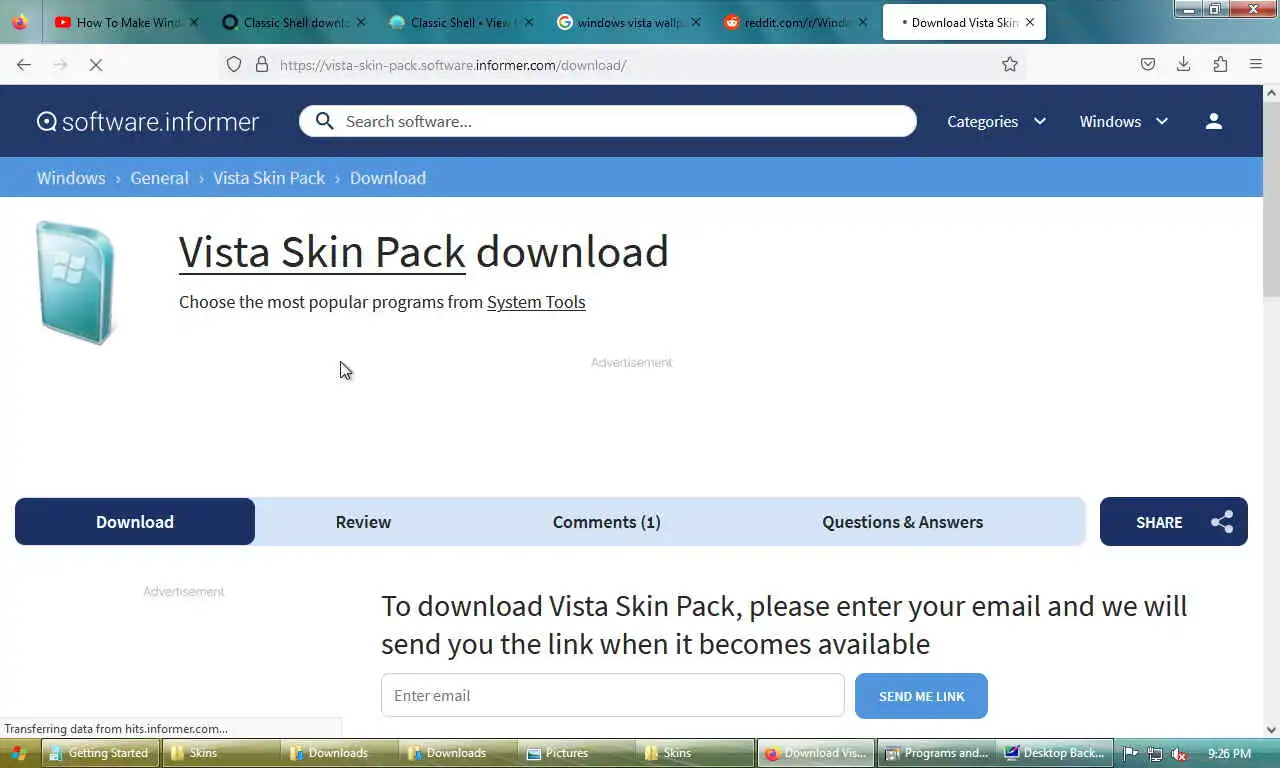Click the Vista Skin Pack box image

pyautogui.click(x=76, y=283)
